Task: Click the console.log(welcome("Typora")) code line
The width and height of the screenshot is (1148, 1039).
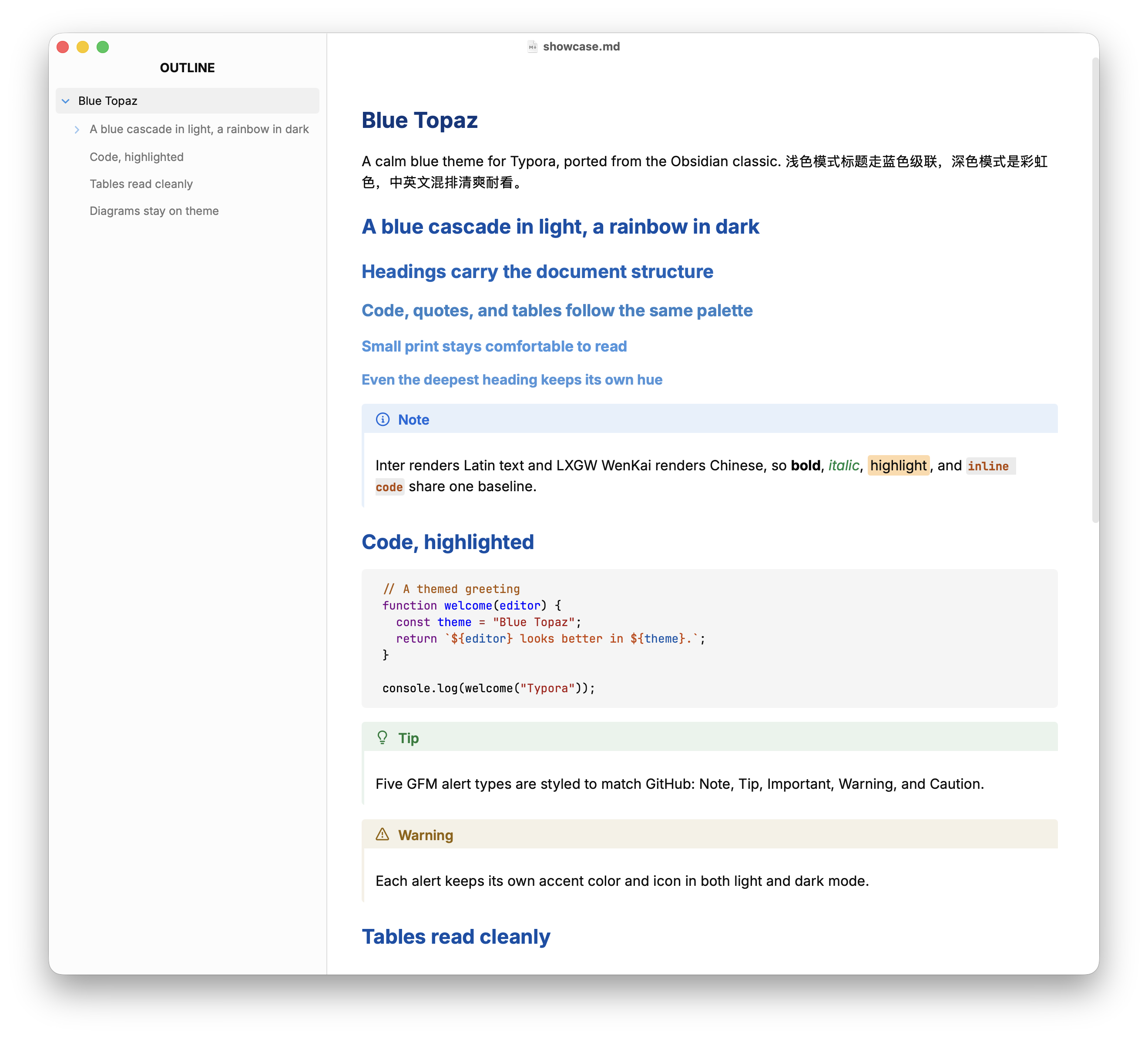Action: pyautogui.click(x=489, y=688)
